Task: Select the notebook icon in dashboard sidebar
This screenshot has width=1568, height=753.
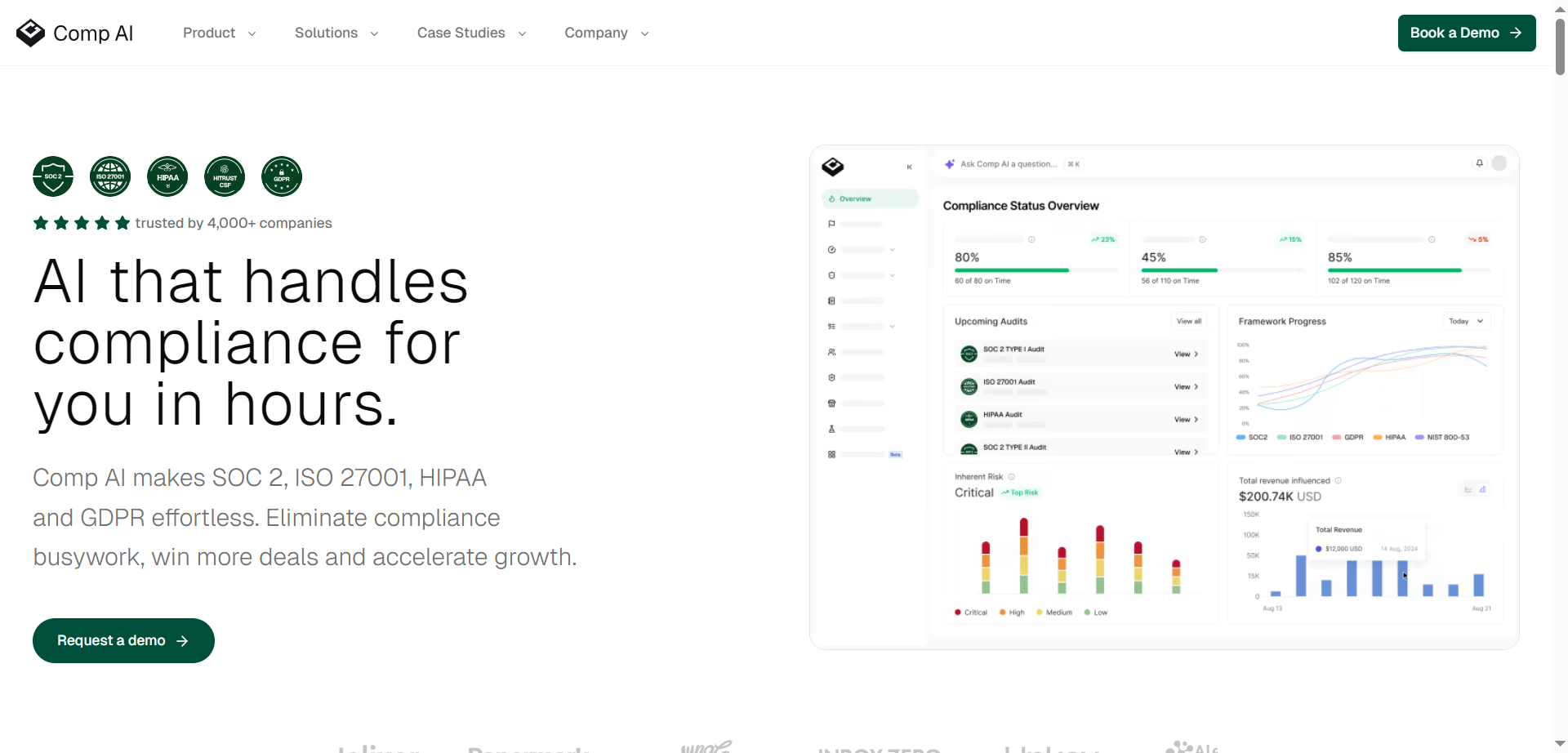Action: coord(831,301)
